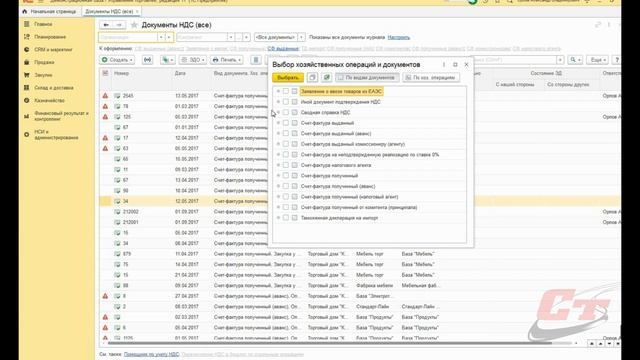
Task: Expand Счет-фактура полученный (налоговый агент) node
Action: click(x=278, y=197)
